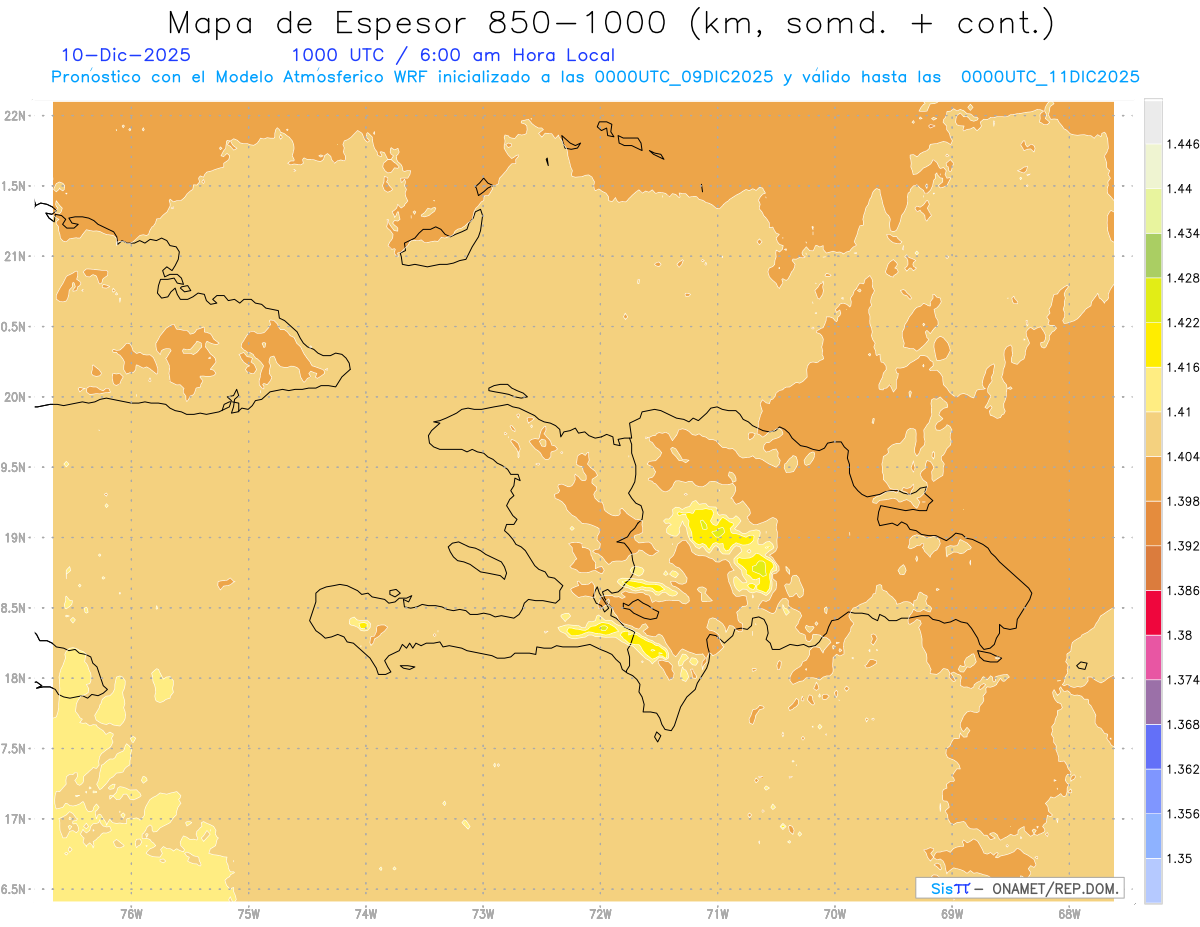Click the '73W' longitude label
The width and height of the screenshot is (1200, 927).
click(483, 913)
